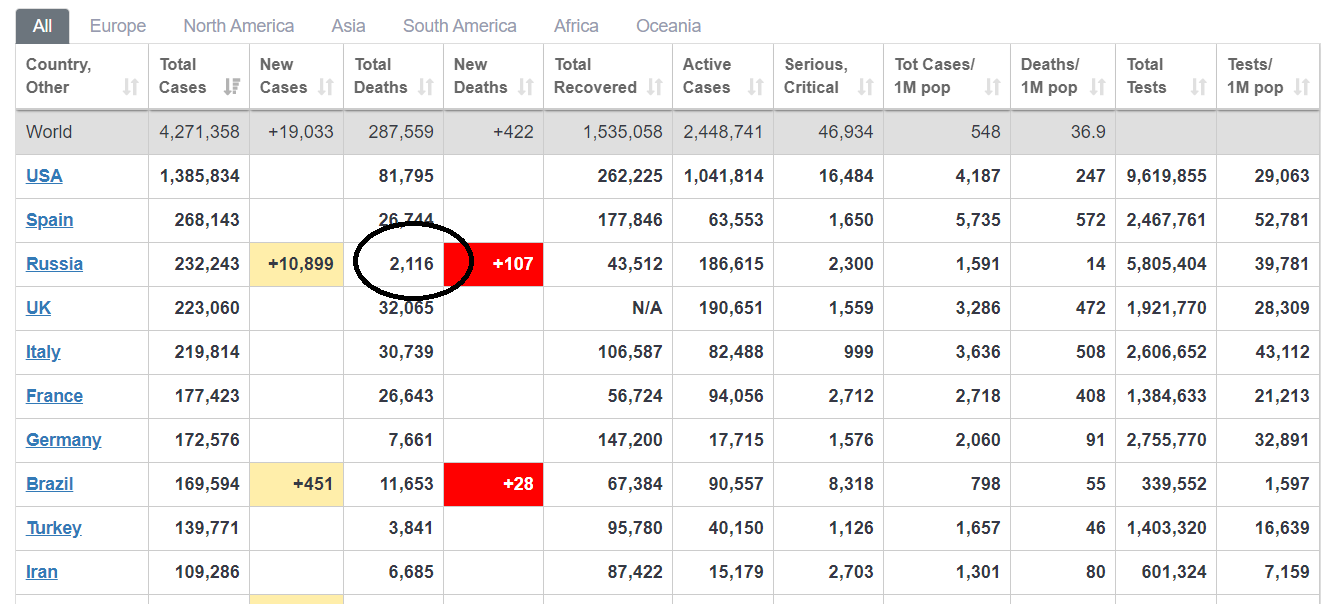Image resolution: width=1333 pixels, height=604 pixels.
Task: Click sort arrows for Serious, Critical
Action: point(865,87)
